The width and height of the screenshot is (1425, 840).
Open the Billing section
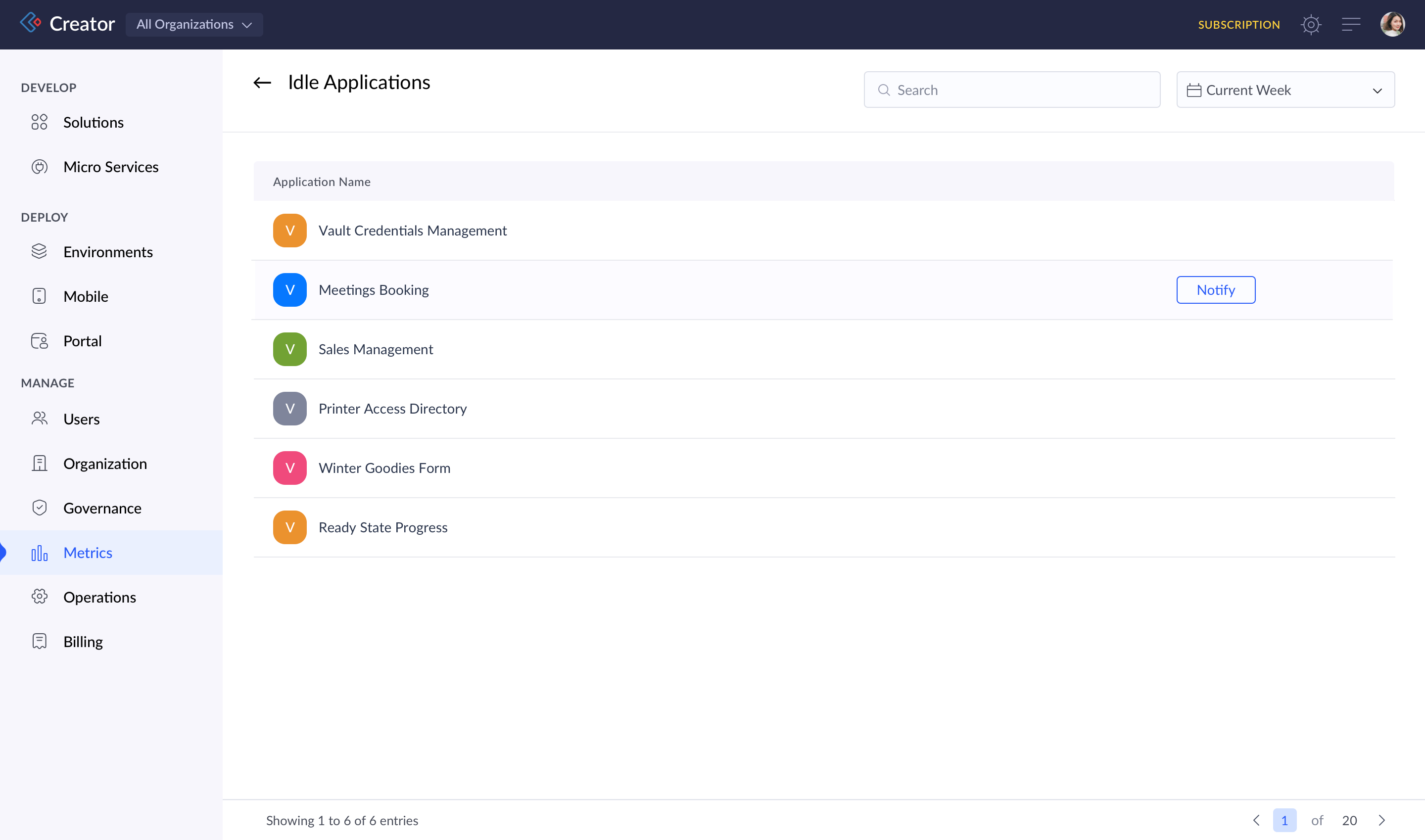pos(83,641)
